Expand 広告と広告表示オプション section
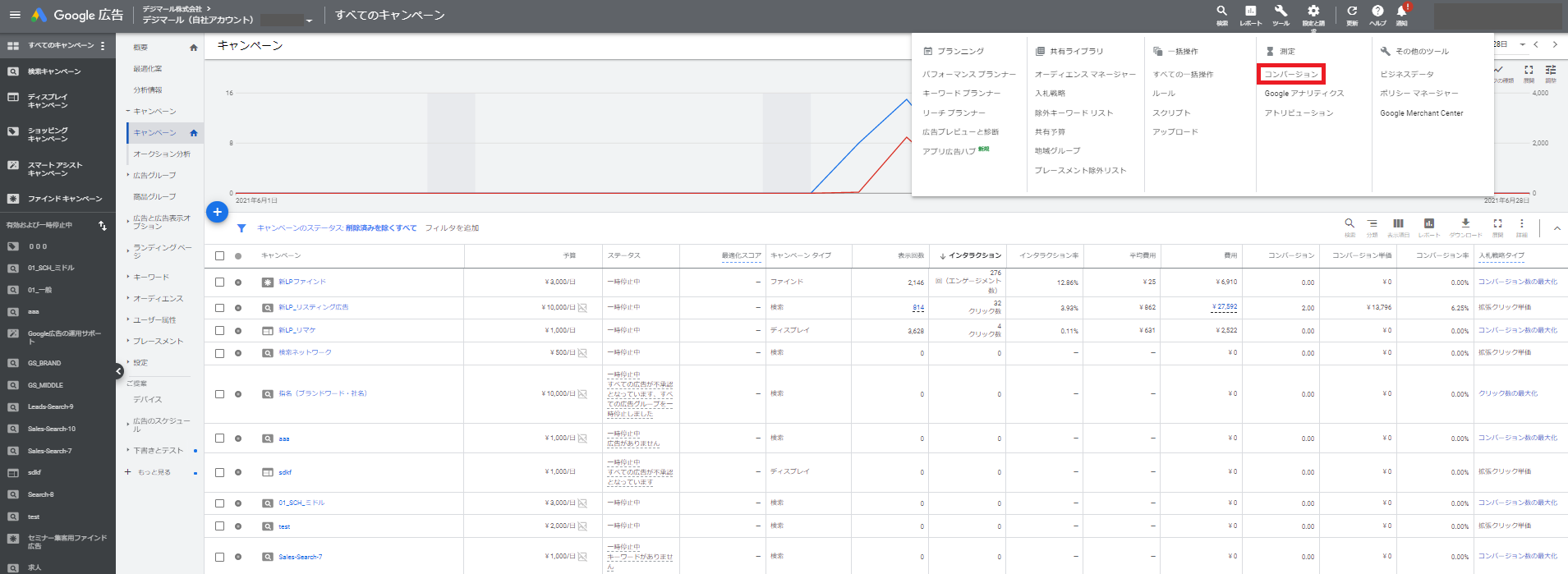Image resolution: width=1568 pixels, height=574 pixels. pos(128,222)
